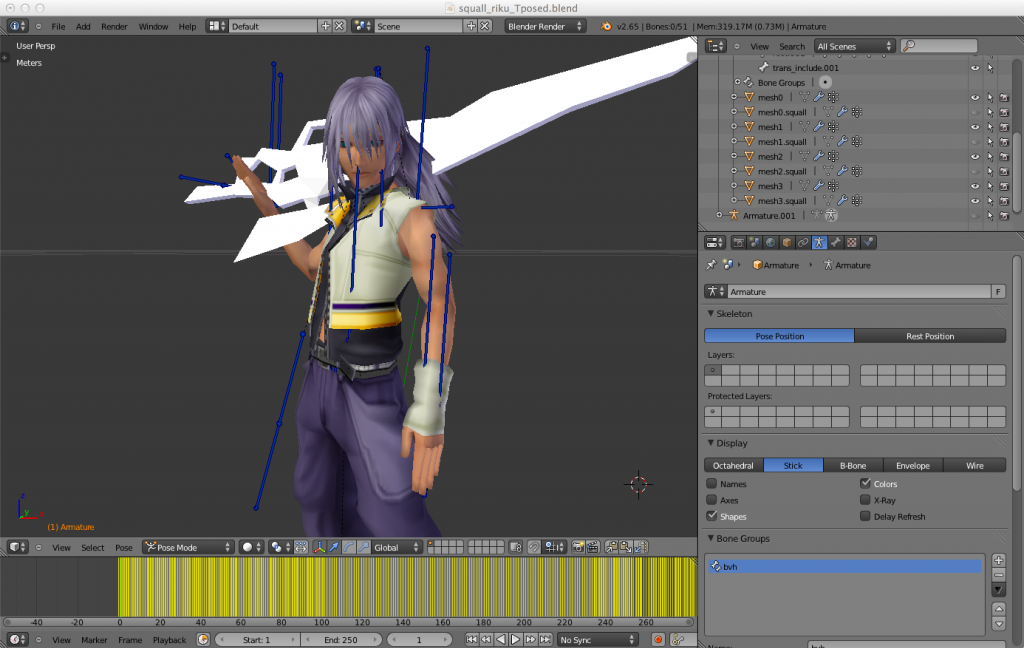Add a new bone group with plus button
Viewport: 1024px width, 648px height.
(999, 560)
